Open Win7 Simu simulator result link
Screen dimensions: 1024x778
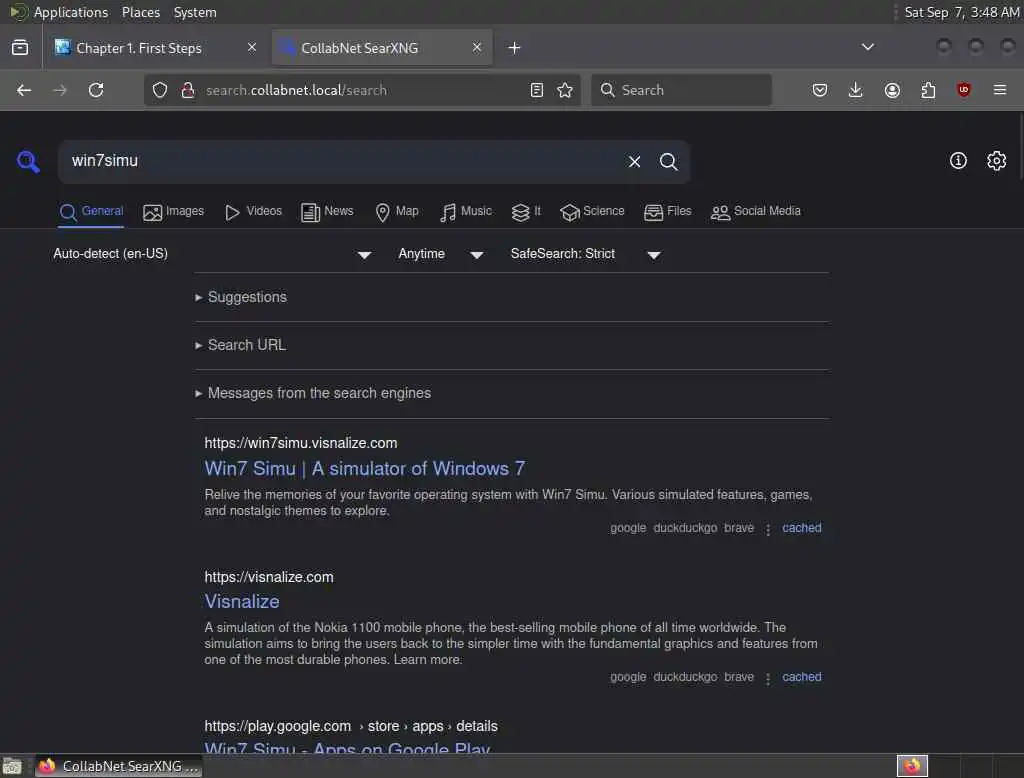point(364,468)
